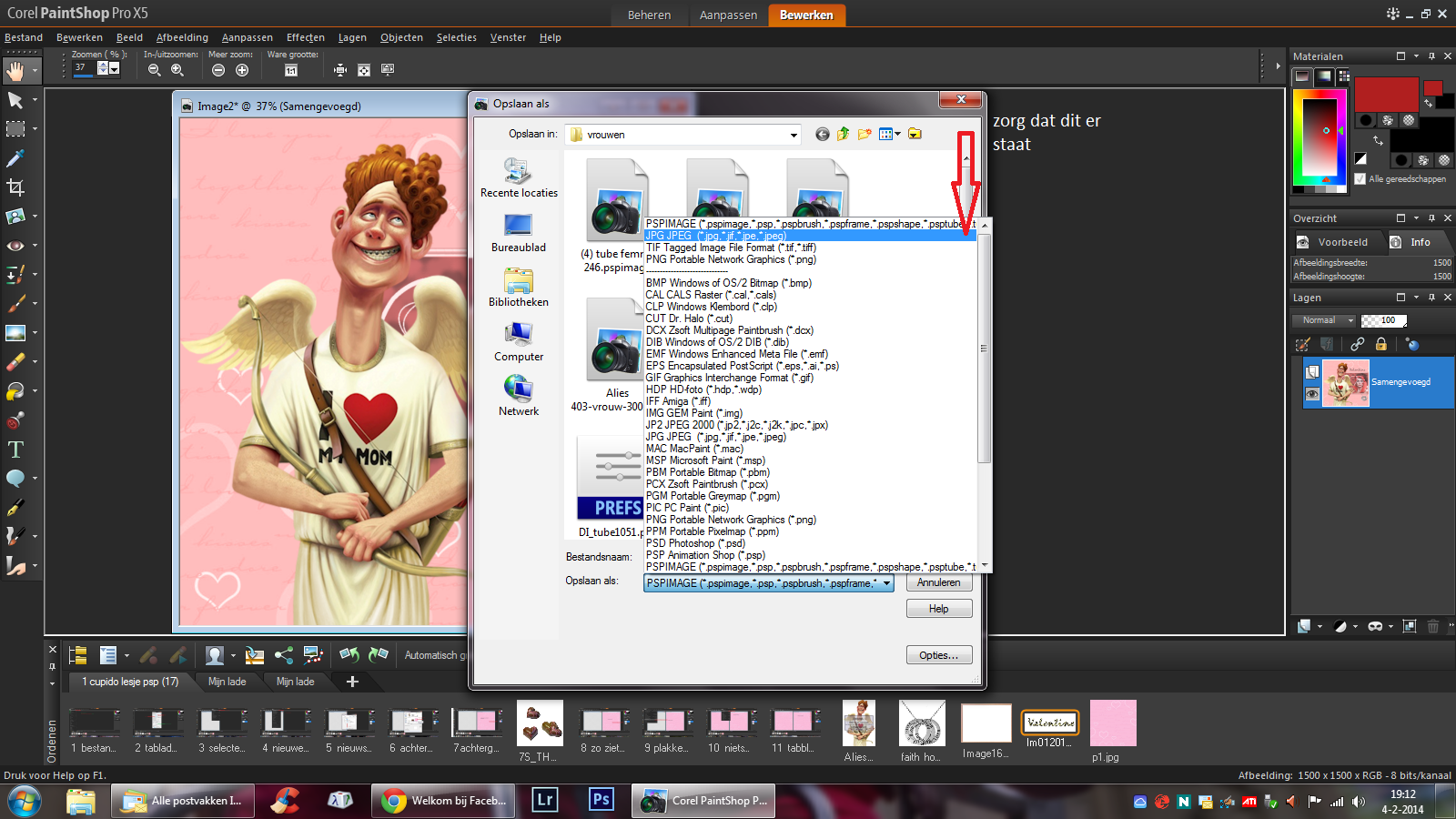The image size is (1456, 819).
Task: Open the zoom percentage dropdown
Action: tap(114, 68)
